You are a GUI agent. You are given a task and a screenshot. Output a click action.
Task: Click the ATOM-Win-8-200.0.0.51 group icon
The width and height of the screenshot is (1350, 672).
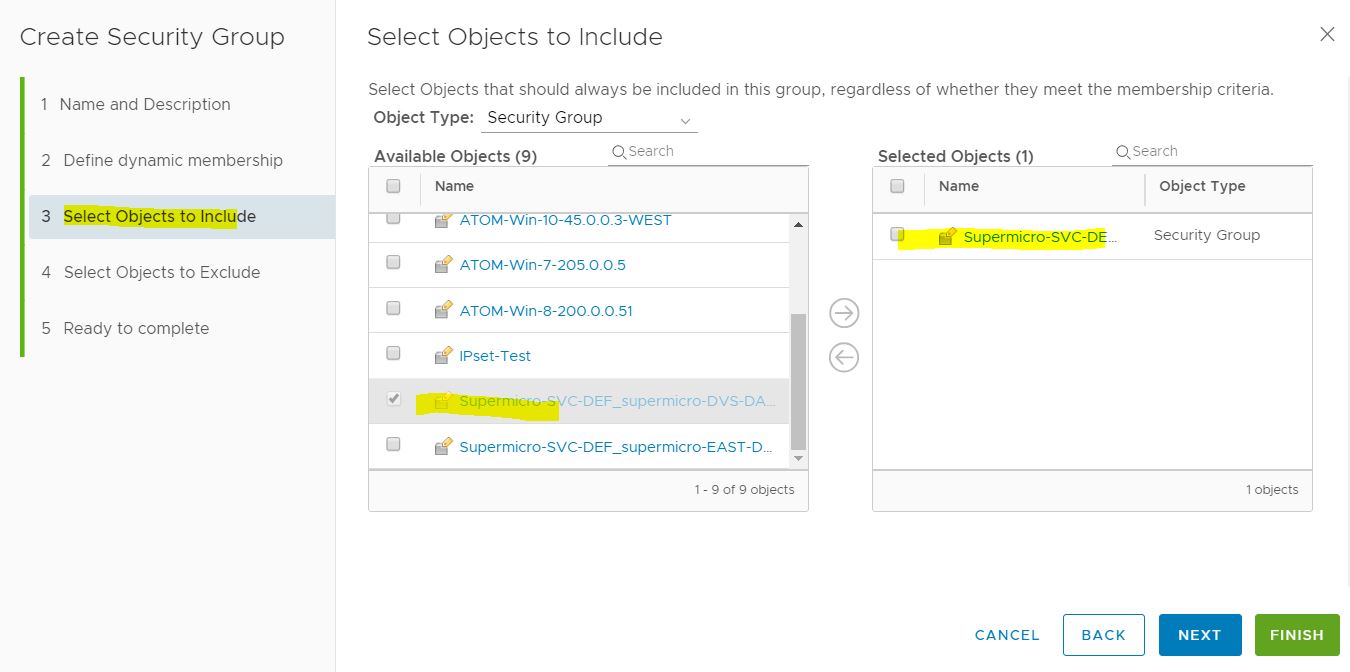pos(444,310)
